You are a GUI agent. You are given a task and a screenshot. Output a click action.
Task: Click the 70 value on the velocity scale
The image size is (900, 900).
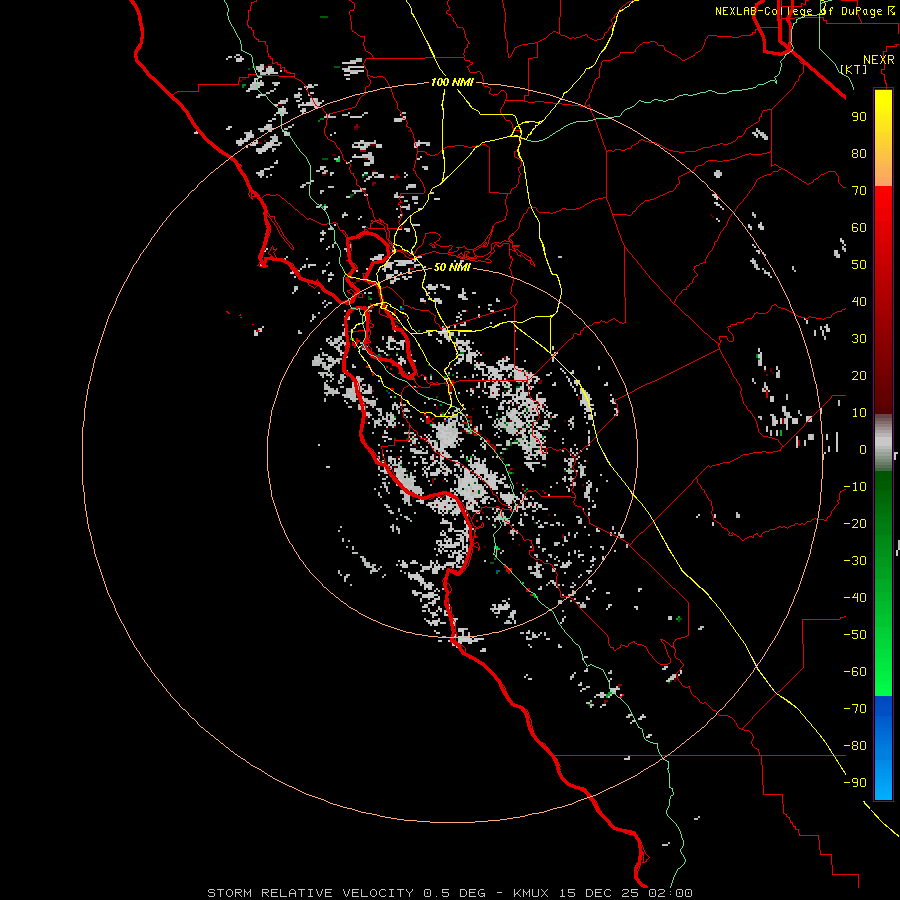click(x=859, y=191)
